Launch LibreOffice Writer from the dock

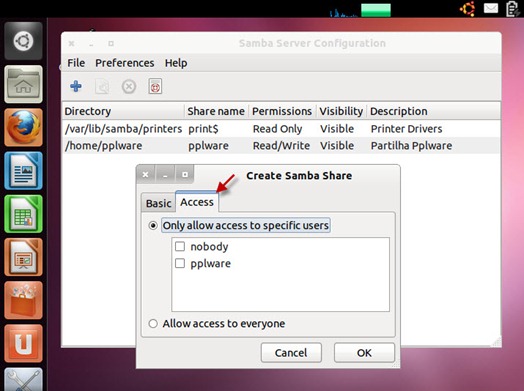point(23,170)
